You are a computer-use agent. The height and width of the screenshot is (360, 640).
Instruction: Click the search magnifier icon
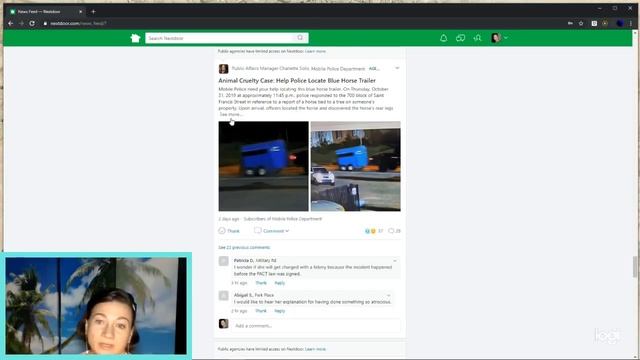coord(300,38)
